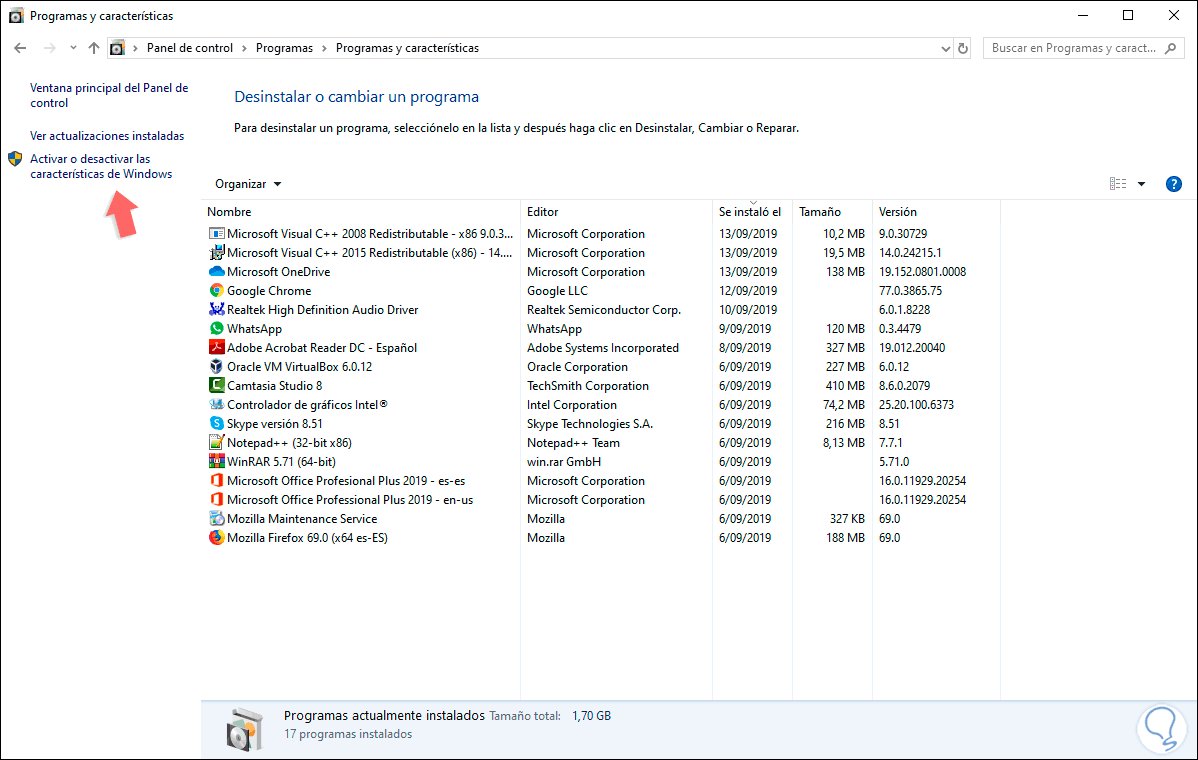Click the Skype versión 8.51 icon
Screen dimensions: 1198x760
point(217,424)
